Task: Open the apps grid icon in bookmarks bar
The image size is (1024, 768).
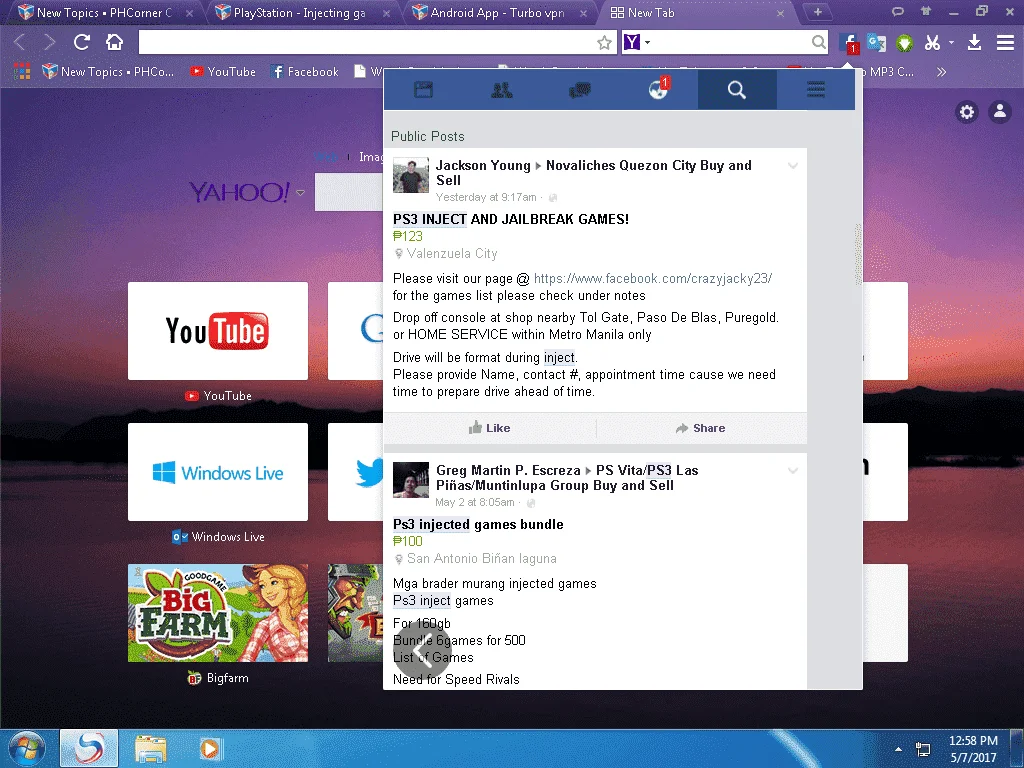Action: click(x=22, y=71)
